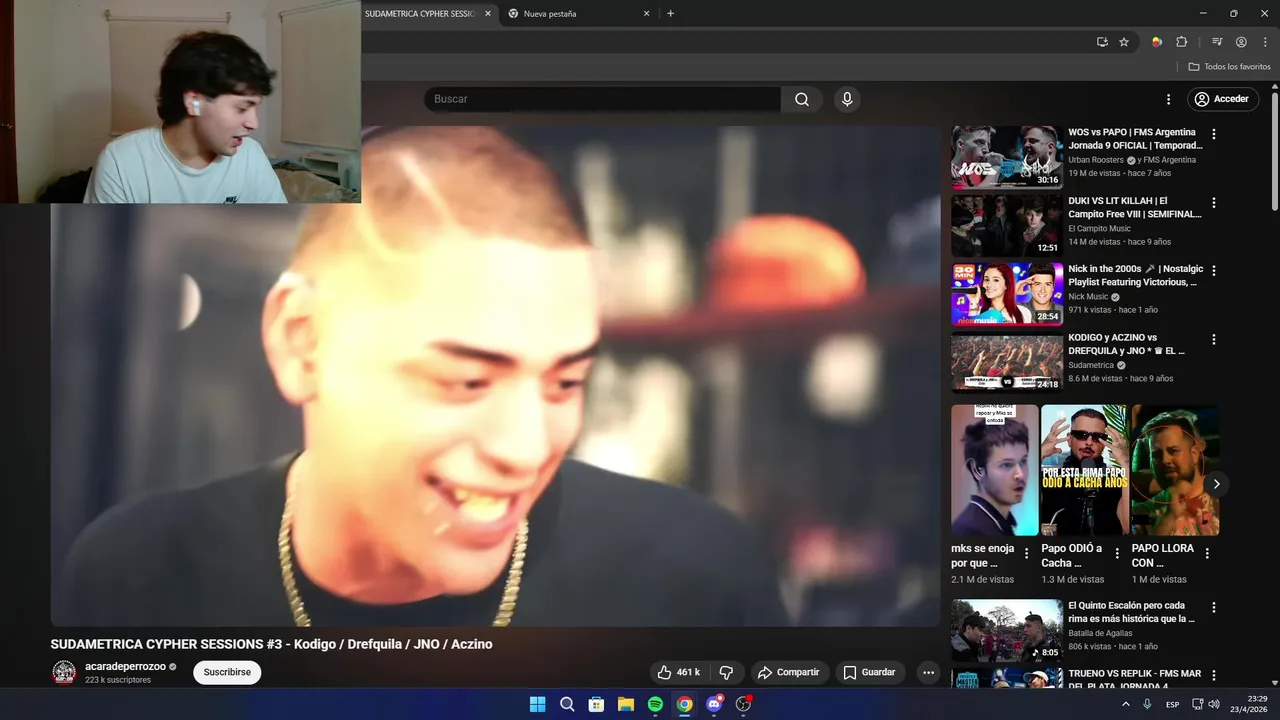Open media controls icon in Chrome toolbar
Screen dimensions: 1280x720
pyautogui.click(x=1217, y=42)
